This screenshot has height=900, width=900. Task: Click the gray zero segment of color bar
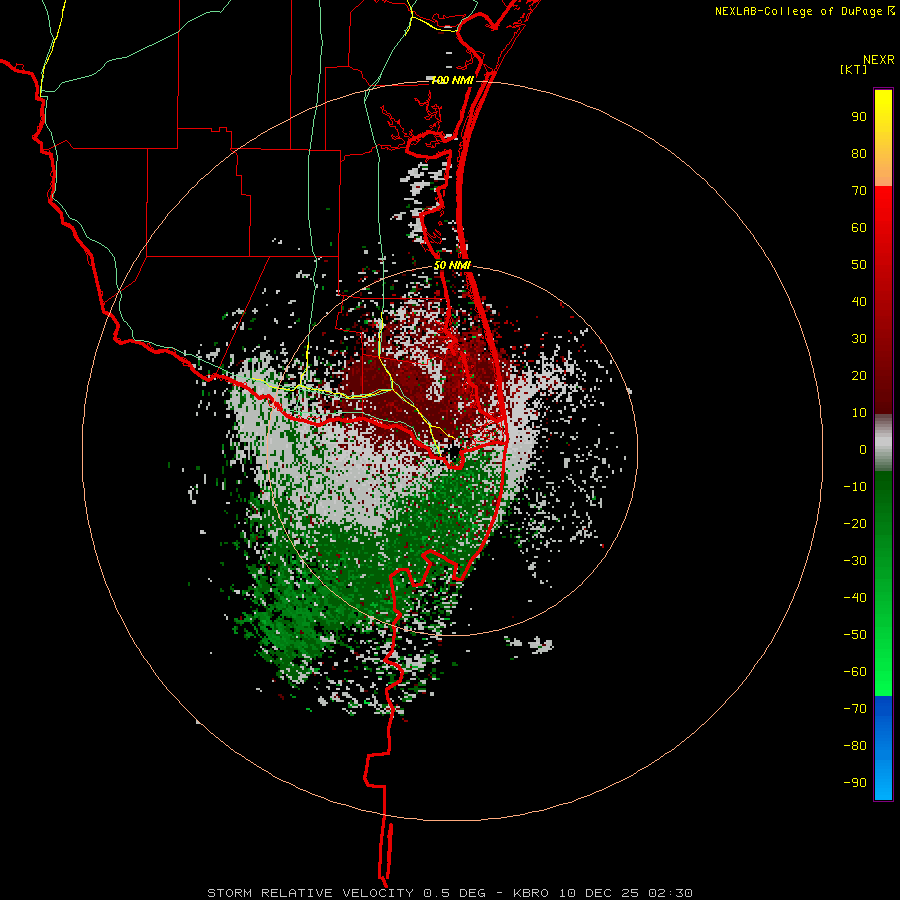point(883,443)
